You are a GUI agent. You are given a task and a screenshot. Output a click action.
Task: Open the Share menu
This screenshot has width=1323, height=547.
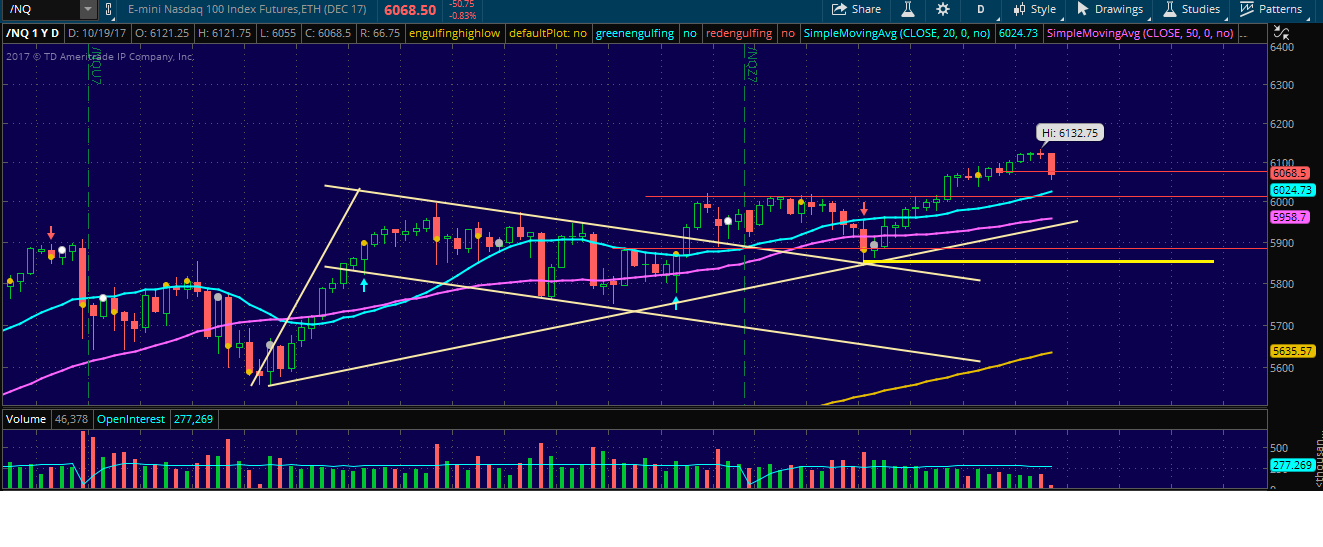pyautogui.click(x=856, y=9)
